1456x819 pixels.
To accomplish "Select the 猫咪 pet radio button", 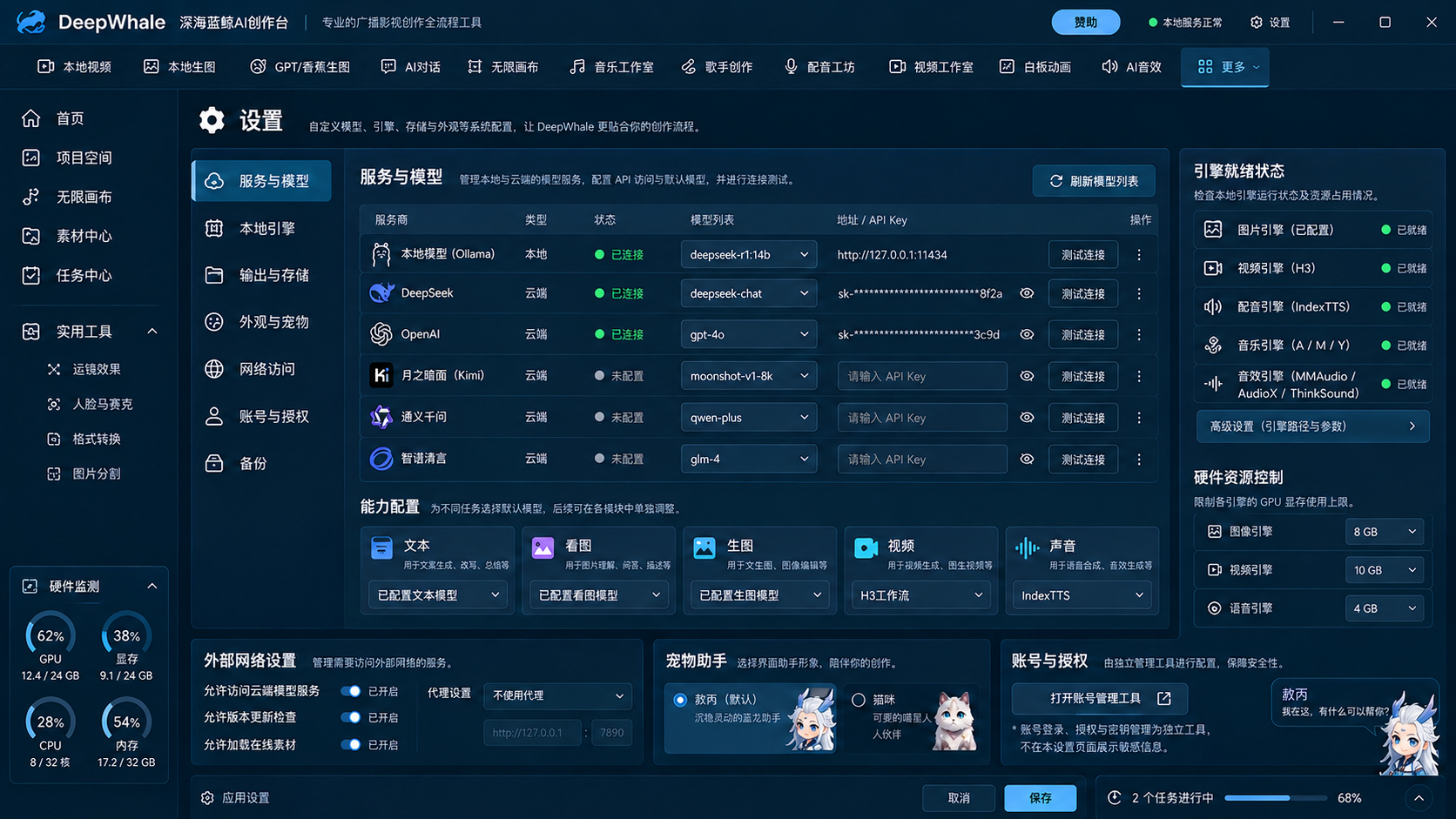I will [859, 700].
